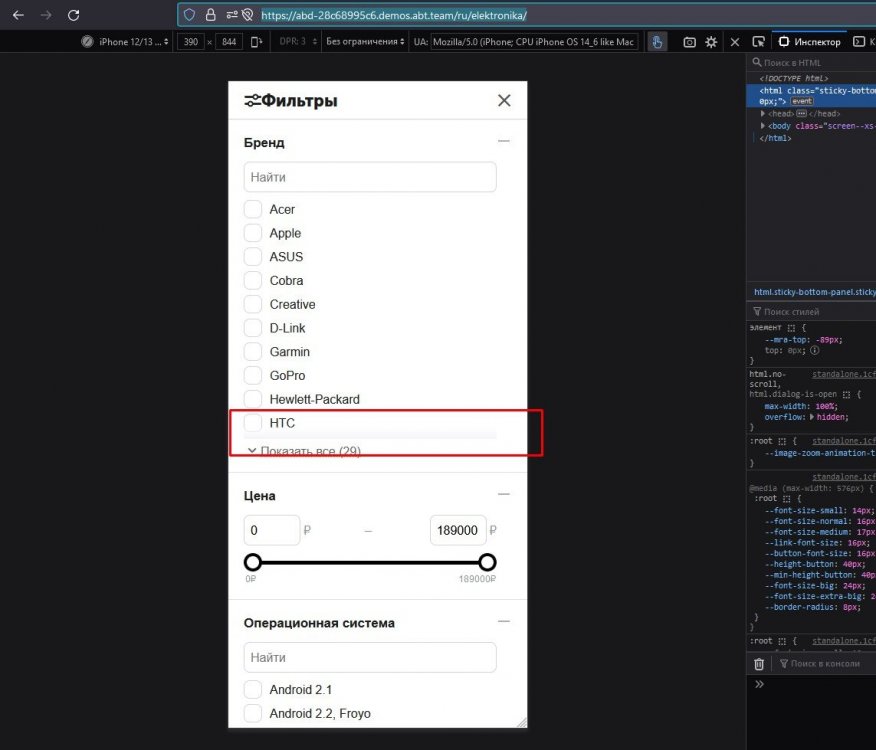Click the Найти search field under Бренд
This screenshot has height=750, width=876.
coord(370,176)
